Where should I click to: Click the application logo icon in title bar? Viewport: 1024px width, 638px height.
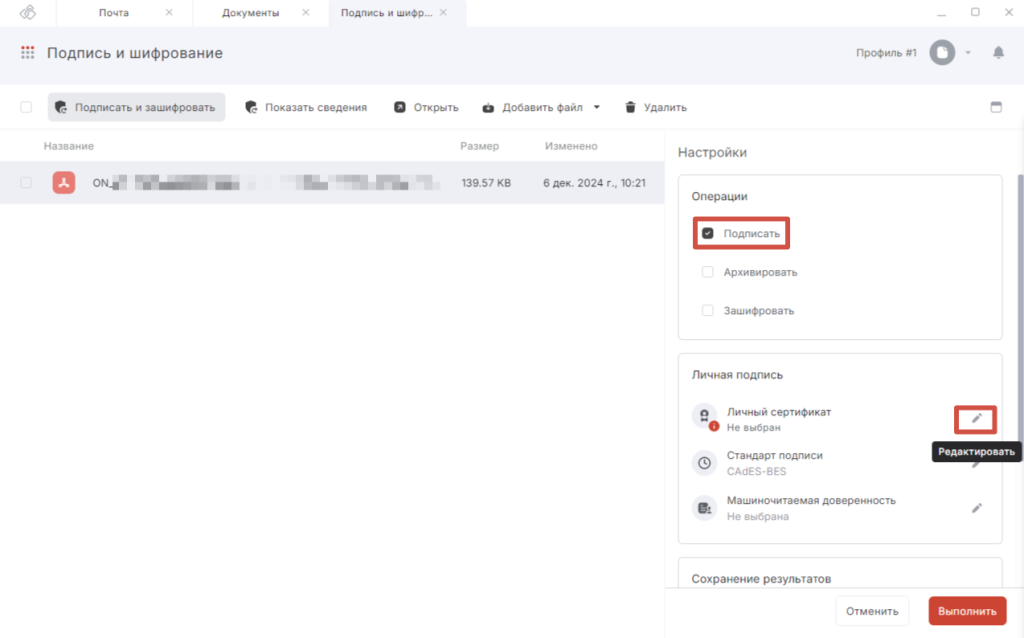[27, 12]
